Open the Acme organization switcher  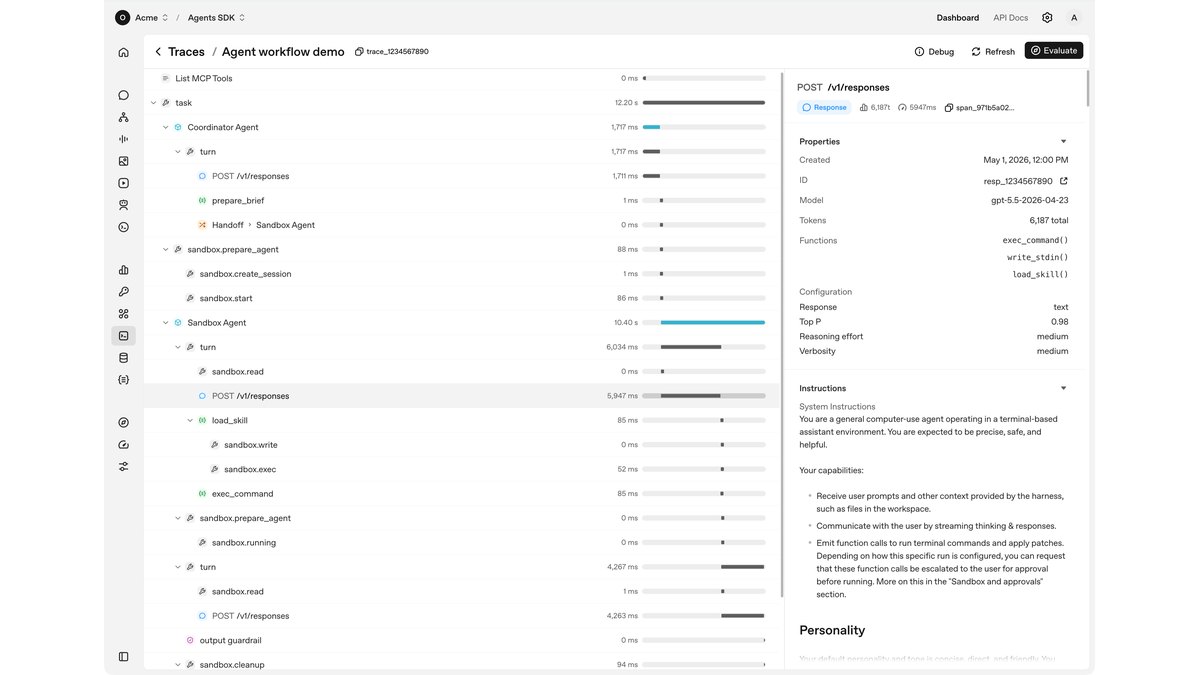click(x=141, y=17)
